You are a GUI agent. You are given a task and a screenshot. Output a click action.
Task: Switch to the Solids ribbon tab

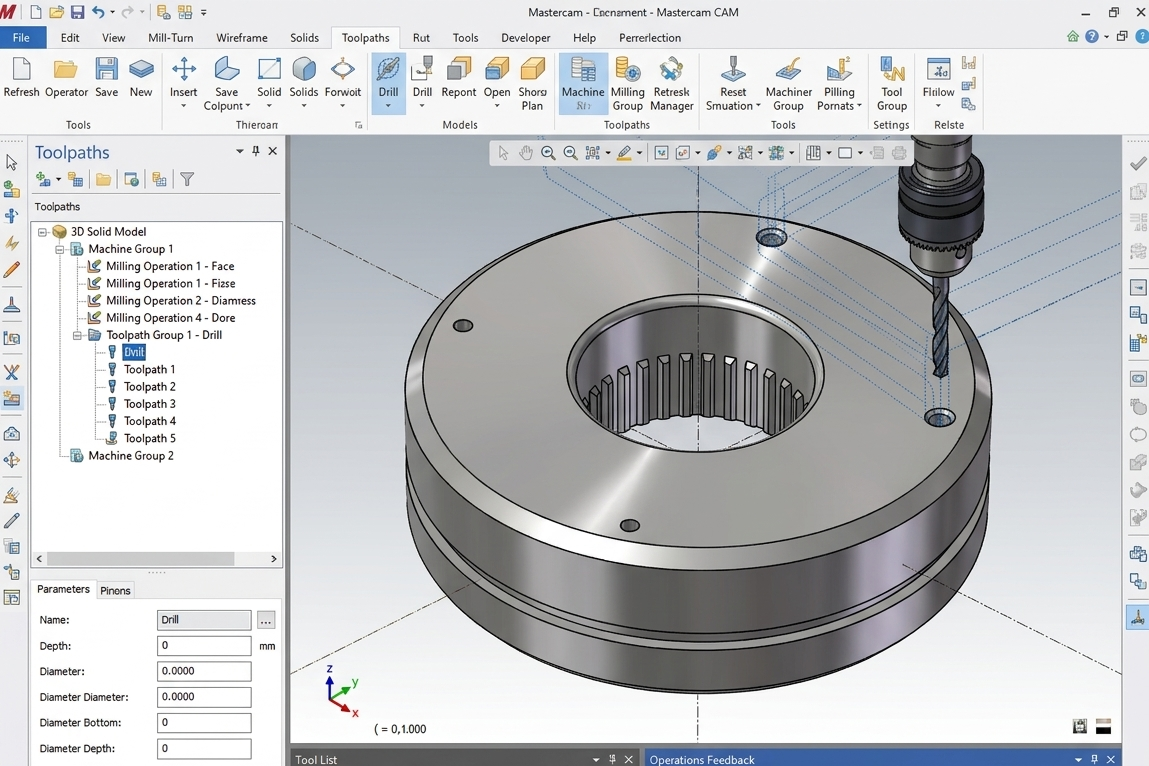pos(304,37)
